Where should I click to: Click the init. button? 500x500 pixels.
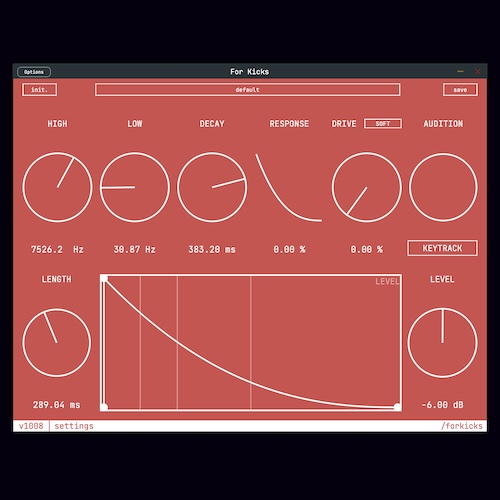[39, 90]
